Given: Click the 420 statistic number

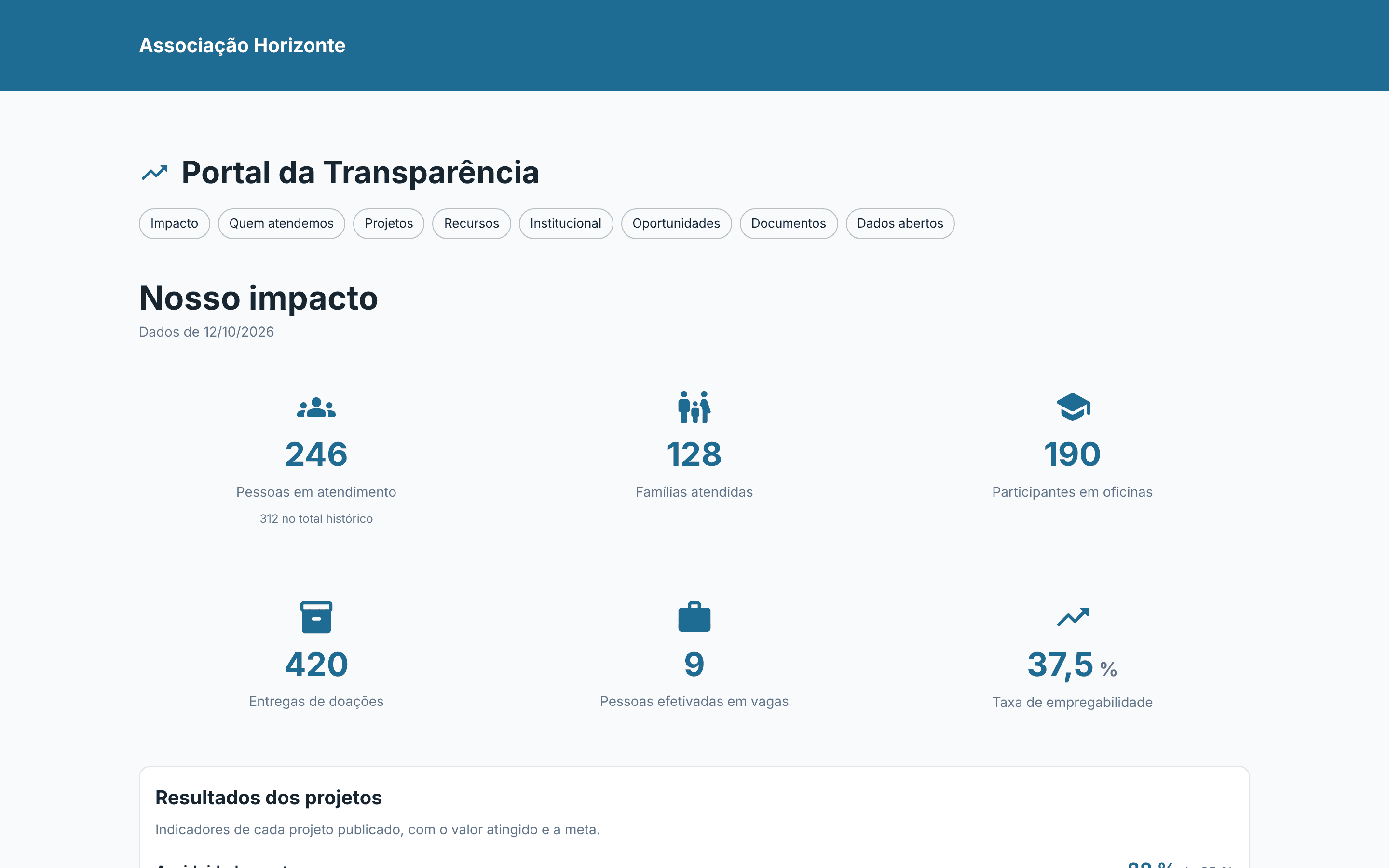Looking at the screenshot, I should (x=316, y=664).
